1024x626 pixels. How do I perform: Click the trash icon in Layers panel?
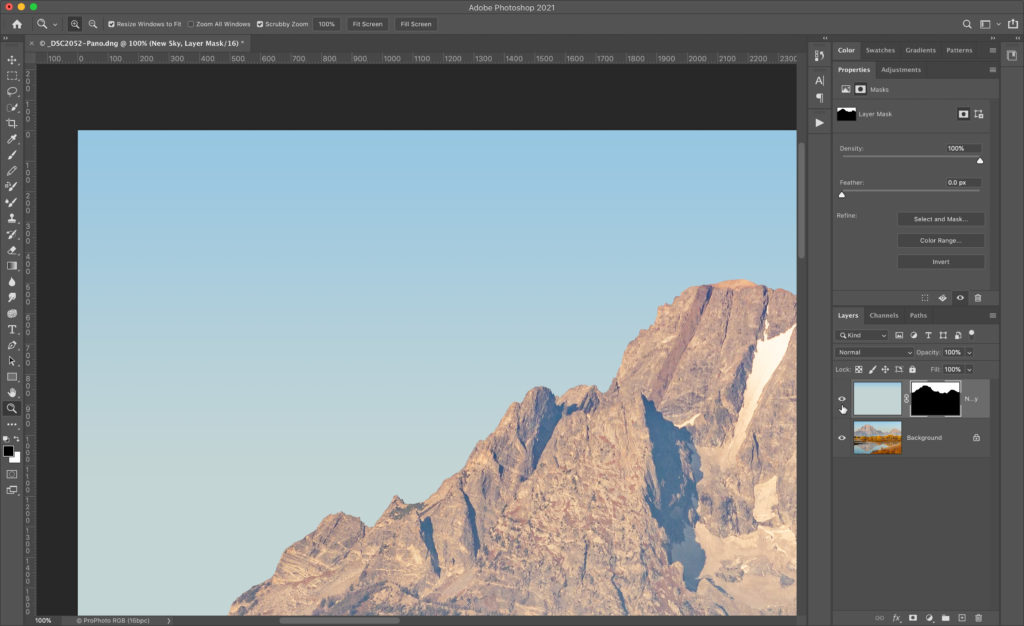[x=978, y=618]
